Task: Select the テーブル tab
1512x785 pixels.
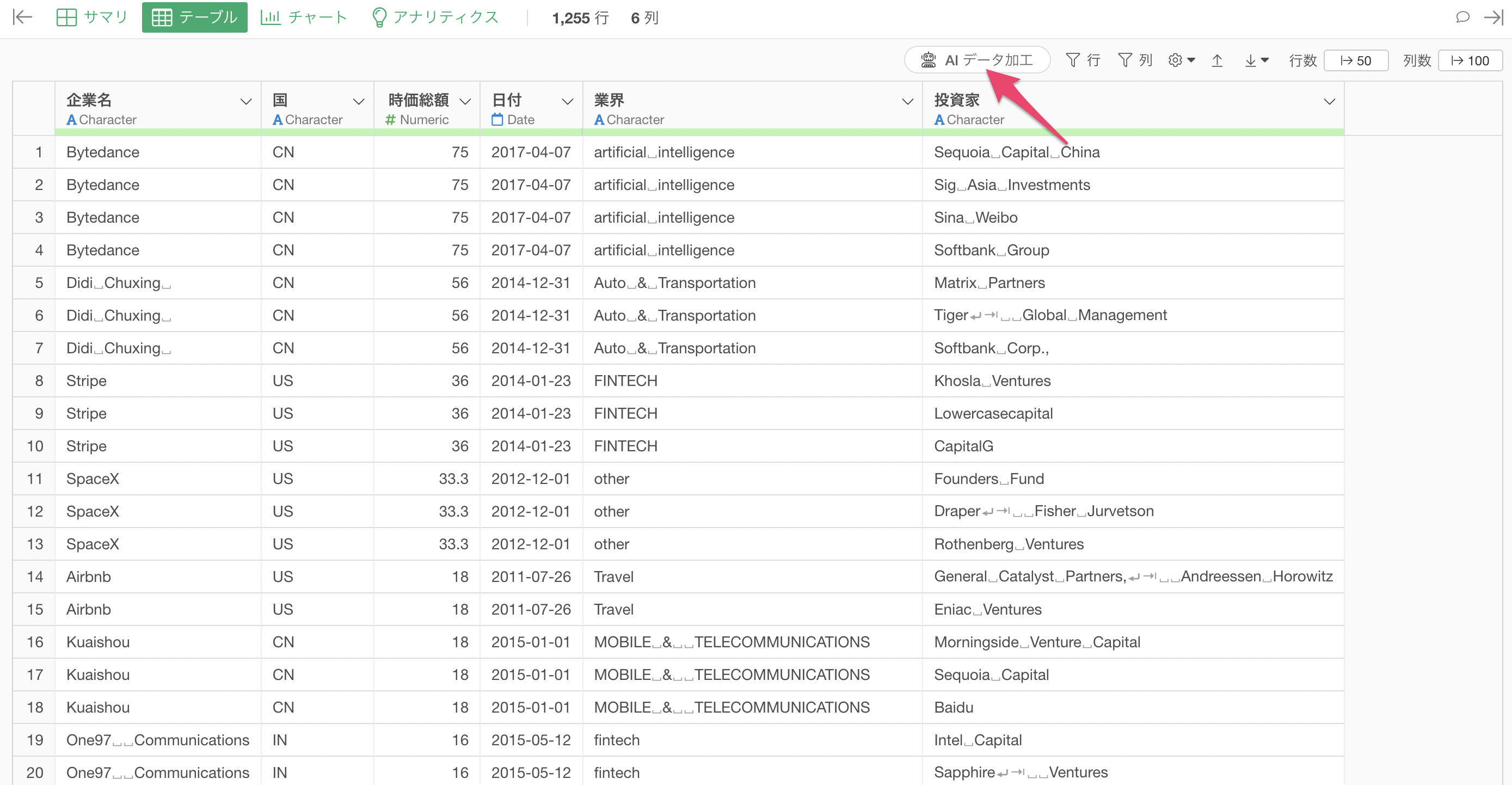Action: click(194, 17)
